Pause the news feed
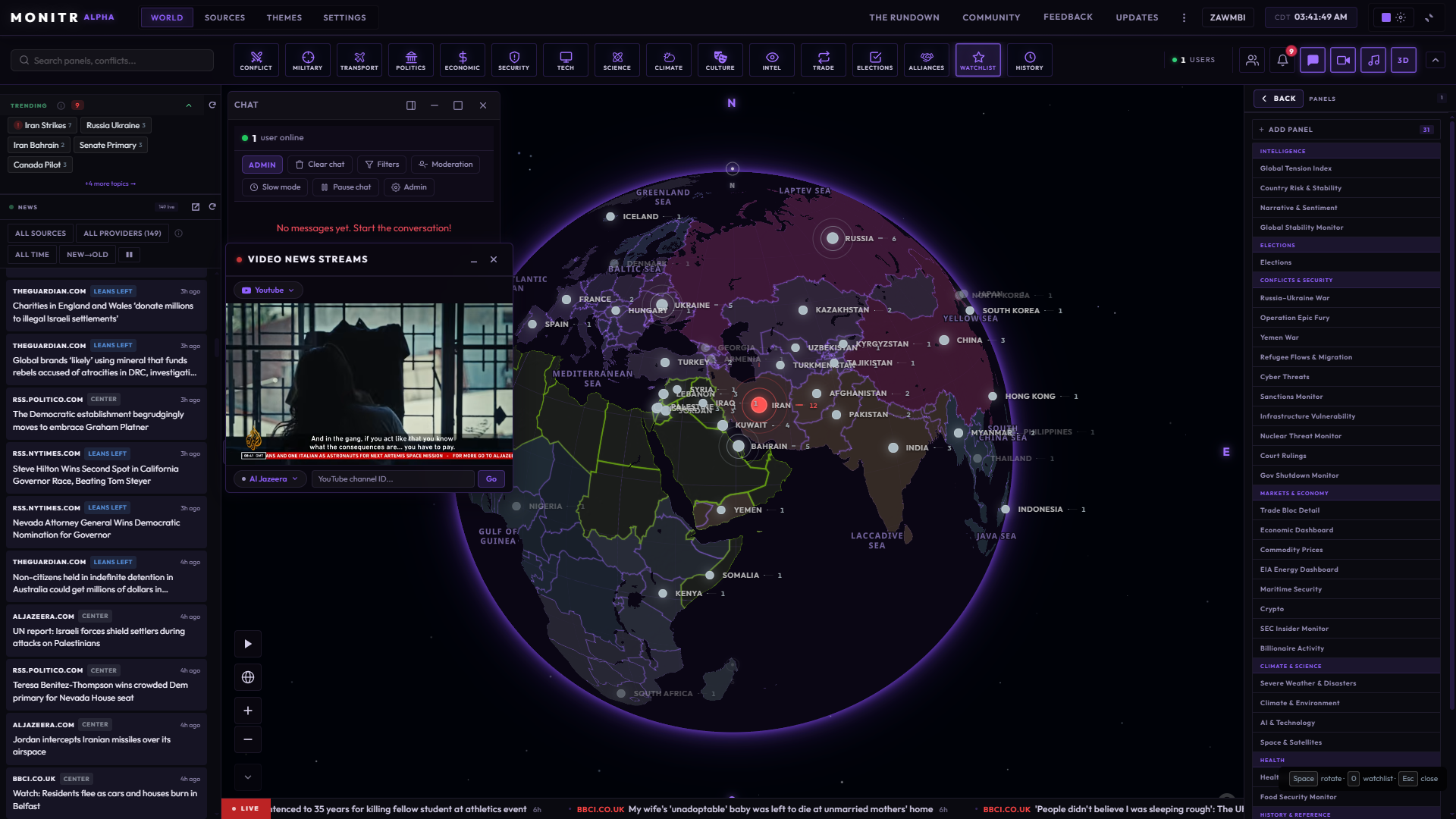Viewport: 1456px width, 819px height. click(x=129, y=255)
